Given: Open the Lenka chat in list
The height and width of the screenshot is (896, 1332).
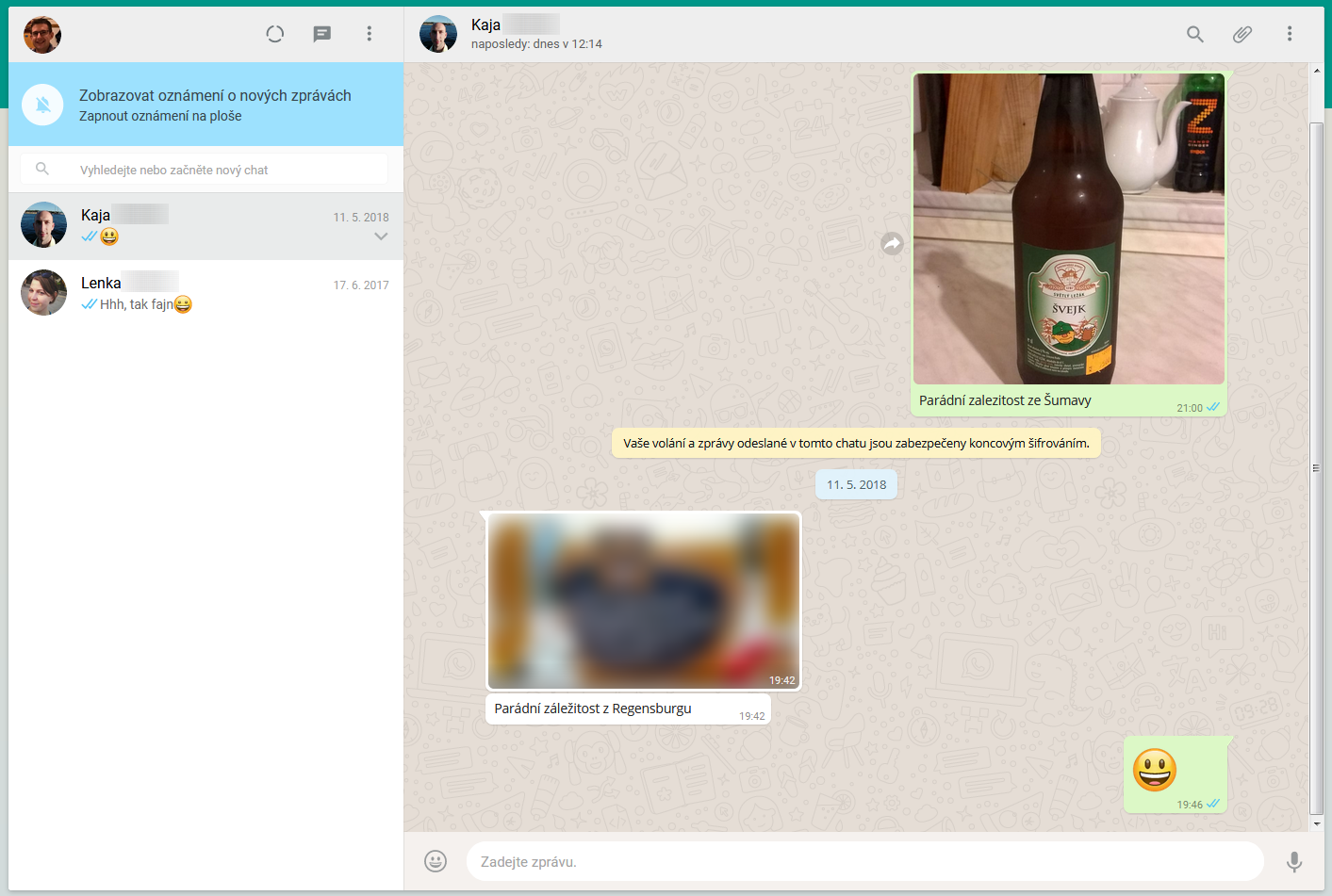Looking at the screenshot, I should pos(206,294).
